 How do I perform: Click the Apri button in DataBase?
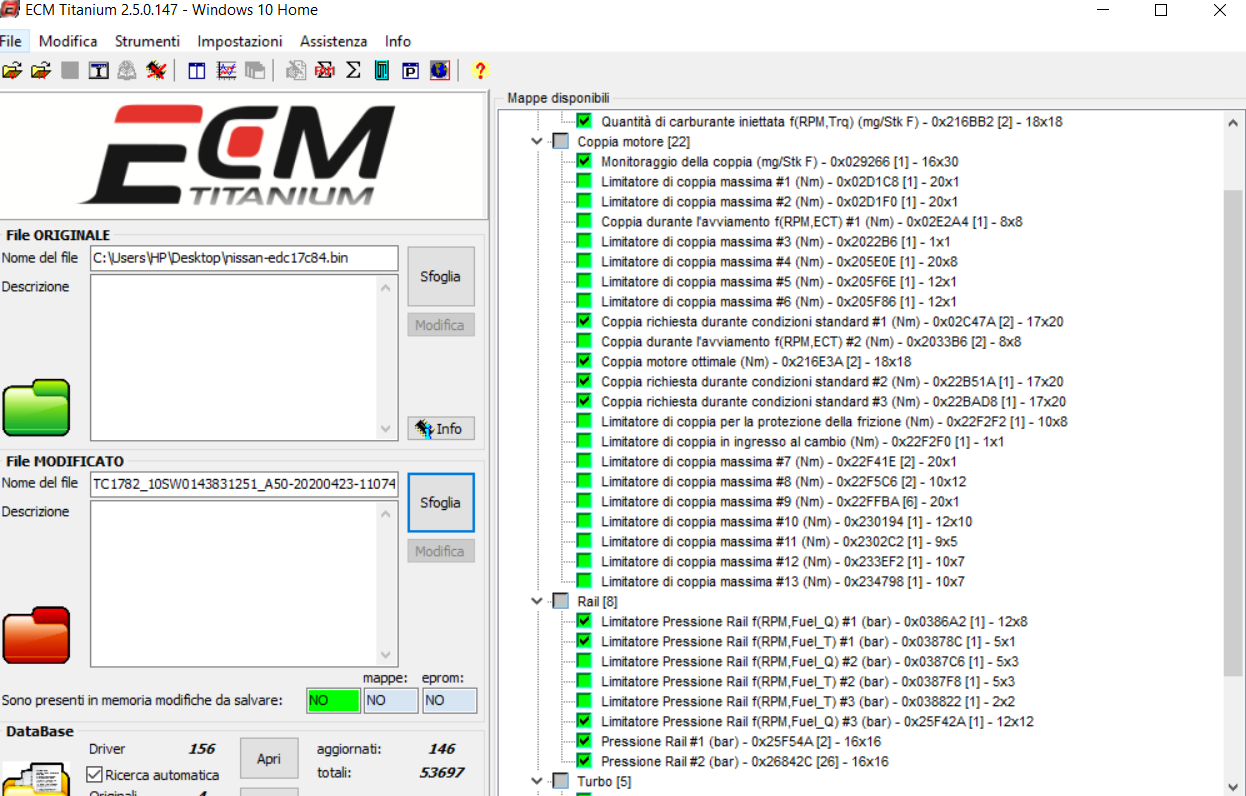[269, 759]
